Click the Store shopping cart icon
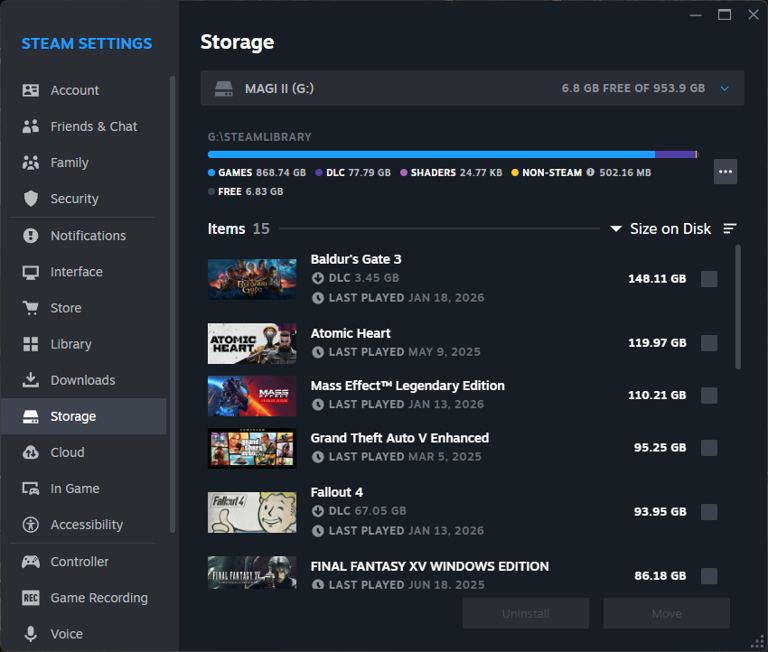The image size is (768, 652). tap(30, 308)
